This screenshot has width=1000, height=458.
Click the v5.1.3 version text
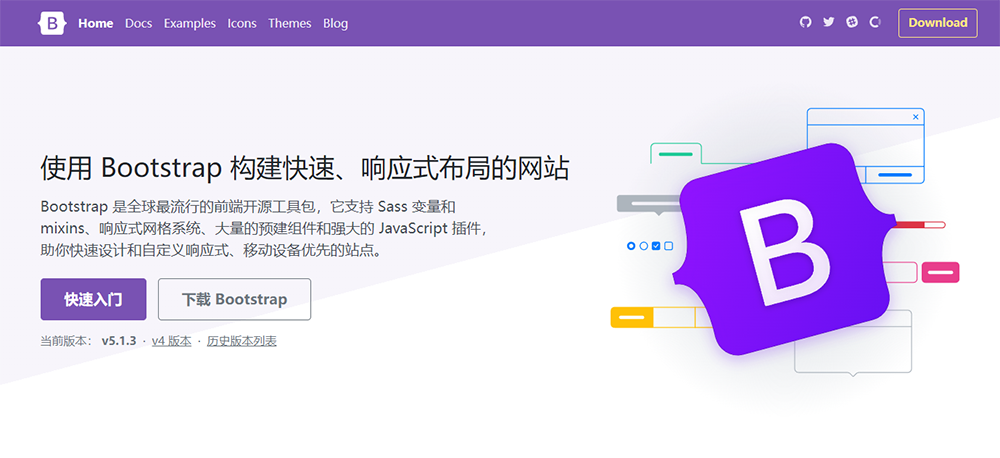coord(119,341)
